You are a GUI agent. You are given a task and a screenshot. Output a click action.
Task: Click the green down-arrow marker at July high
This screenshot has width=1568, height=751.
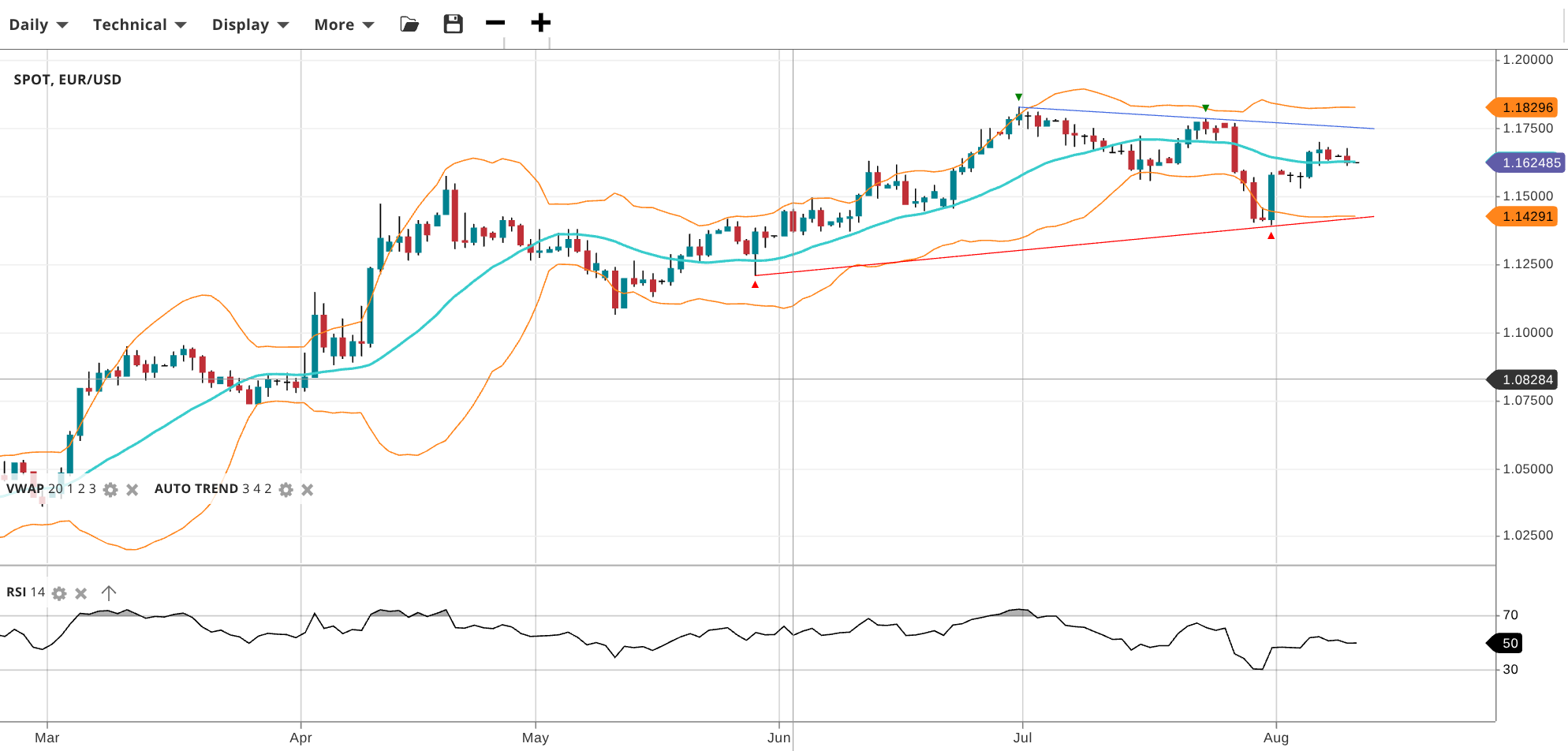pyautogui.click(x=1019, y=97)
